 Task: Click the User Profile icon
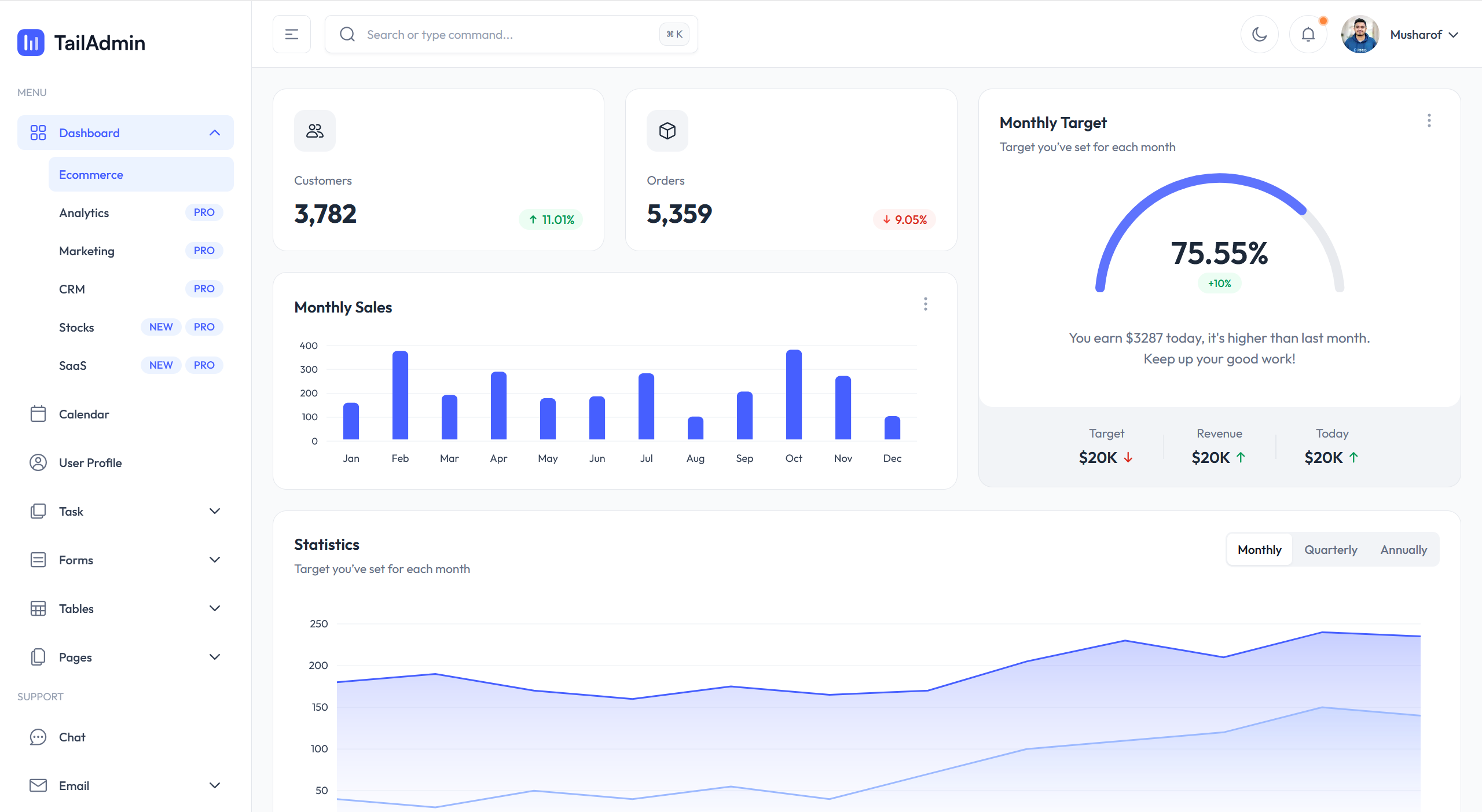(x=38, y=462)
